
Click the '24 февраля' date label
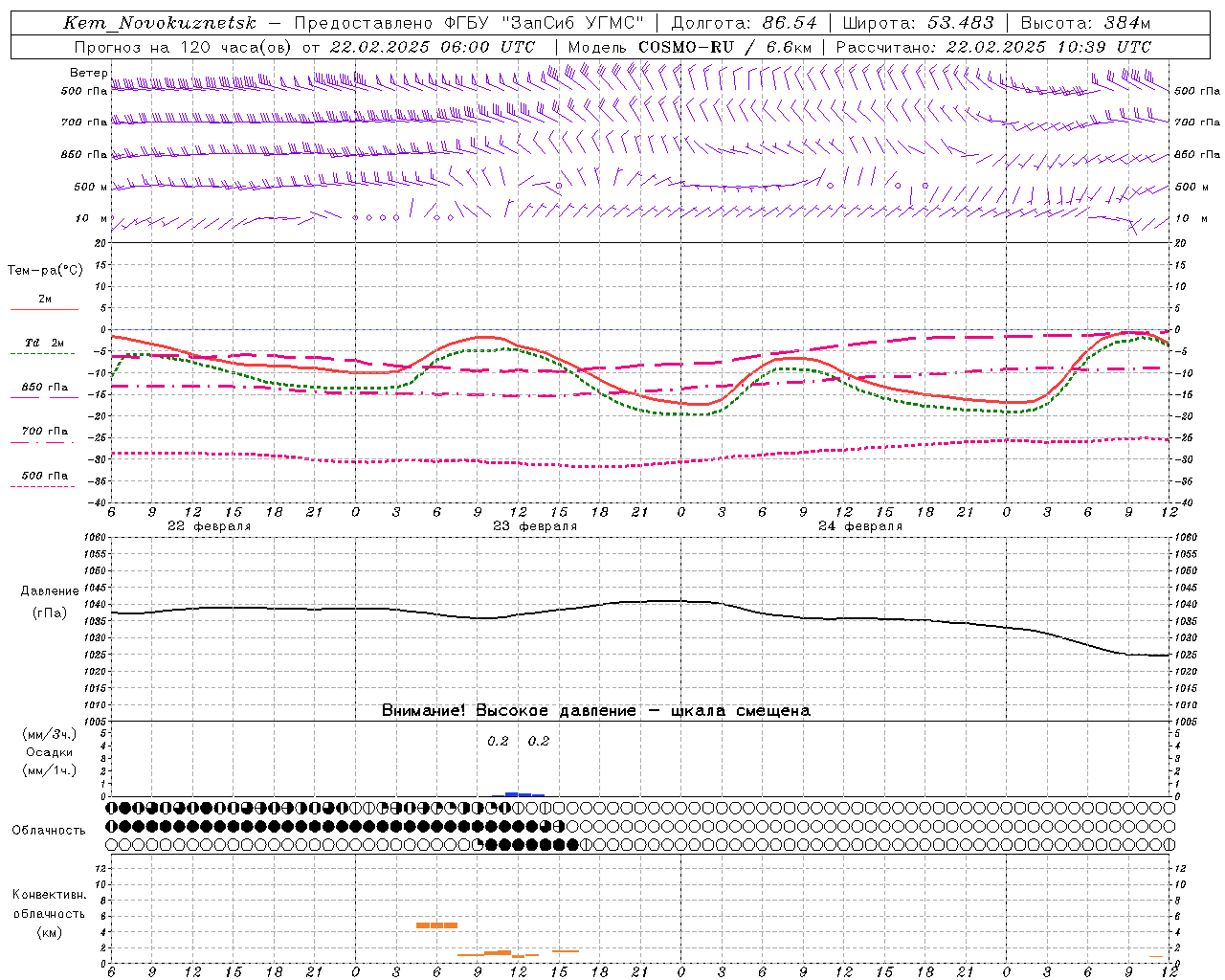pos(860,526)
